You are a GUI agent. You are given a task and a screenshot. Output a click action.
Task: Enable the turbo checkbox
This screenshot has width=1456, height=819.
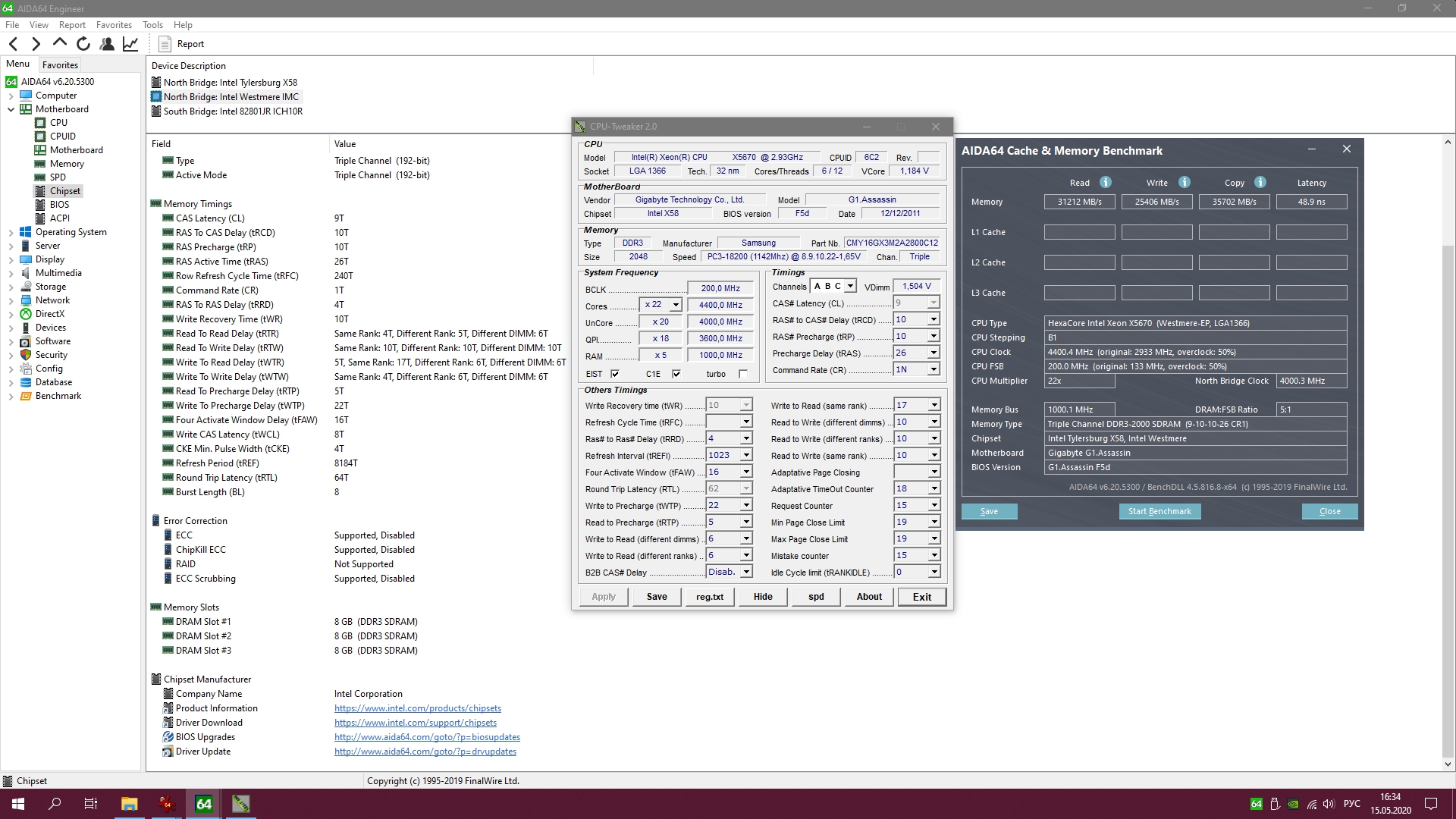[743, 374]
